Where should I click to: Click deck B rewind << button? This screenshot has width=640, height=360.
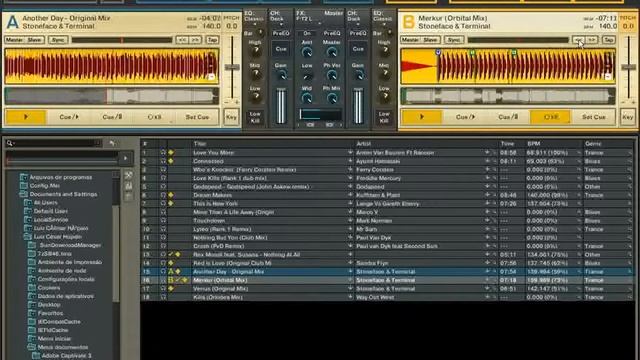tap(578, 40)
